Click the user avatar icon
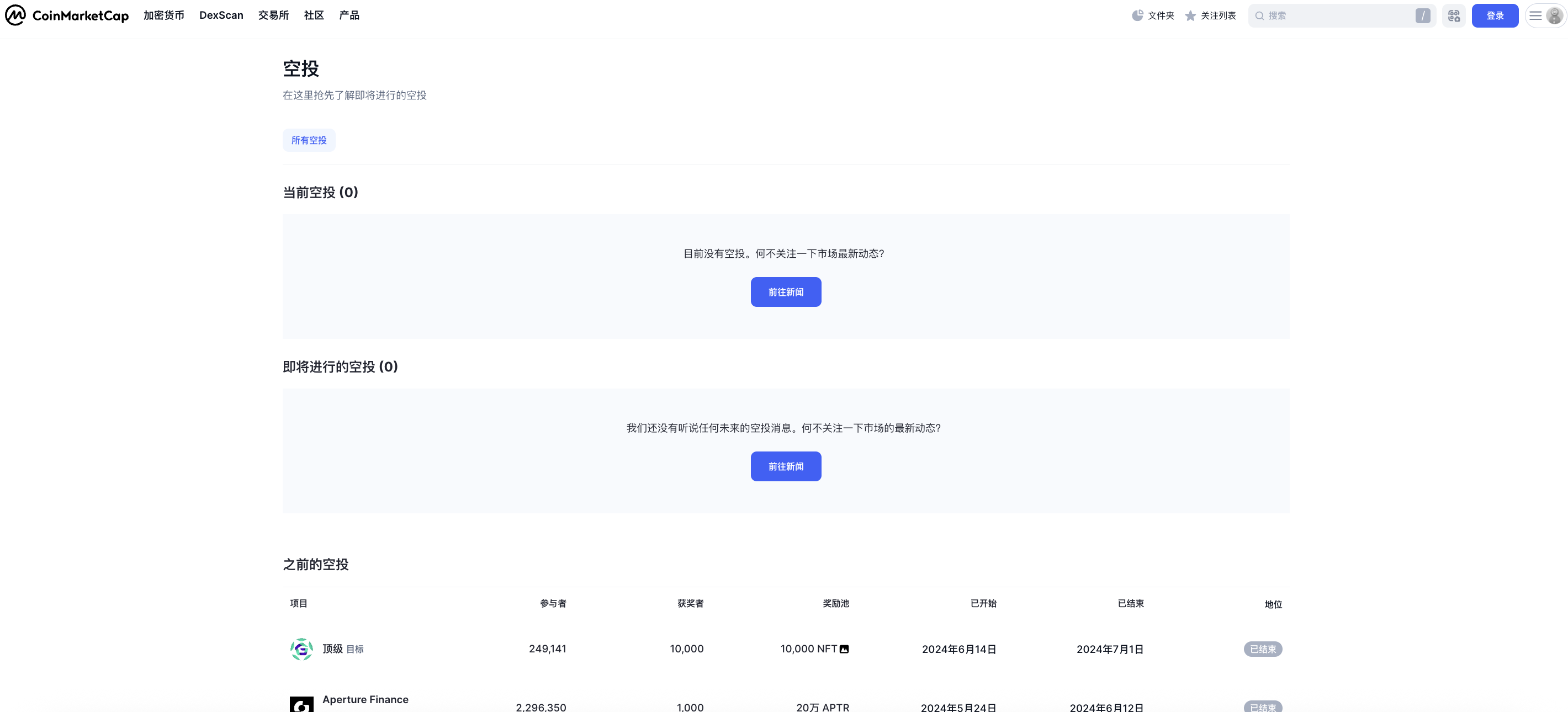Screen dimensions: 1568x712 pyautogui.click(x=1554, y=15)
